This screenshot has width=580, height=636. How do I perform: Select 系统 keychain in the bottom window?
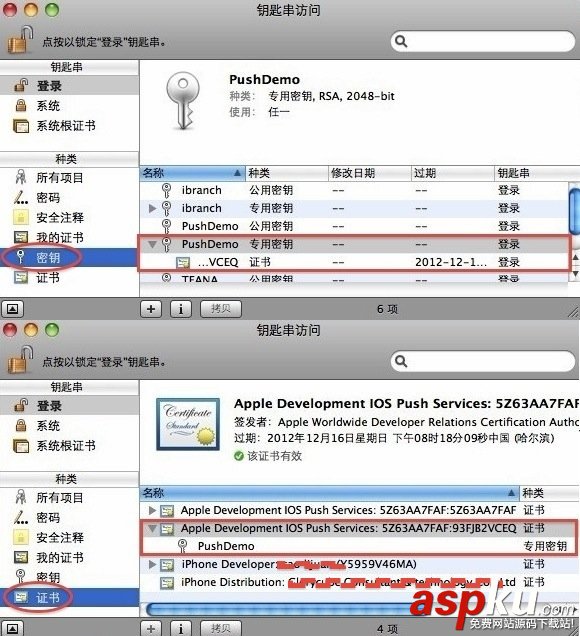click(69, 425)
